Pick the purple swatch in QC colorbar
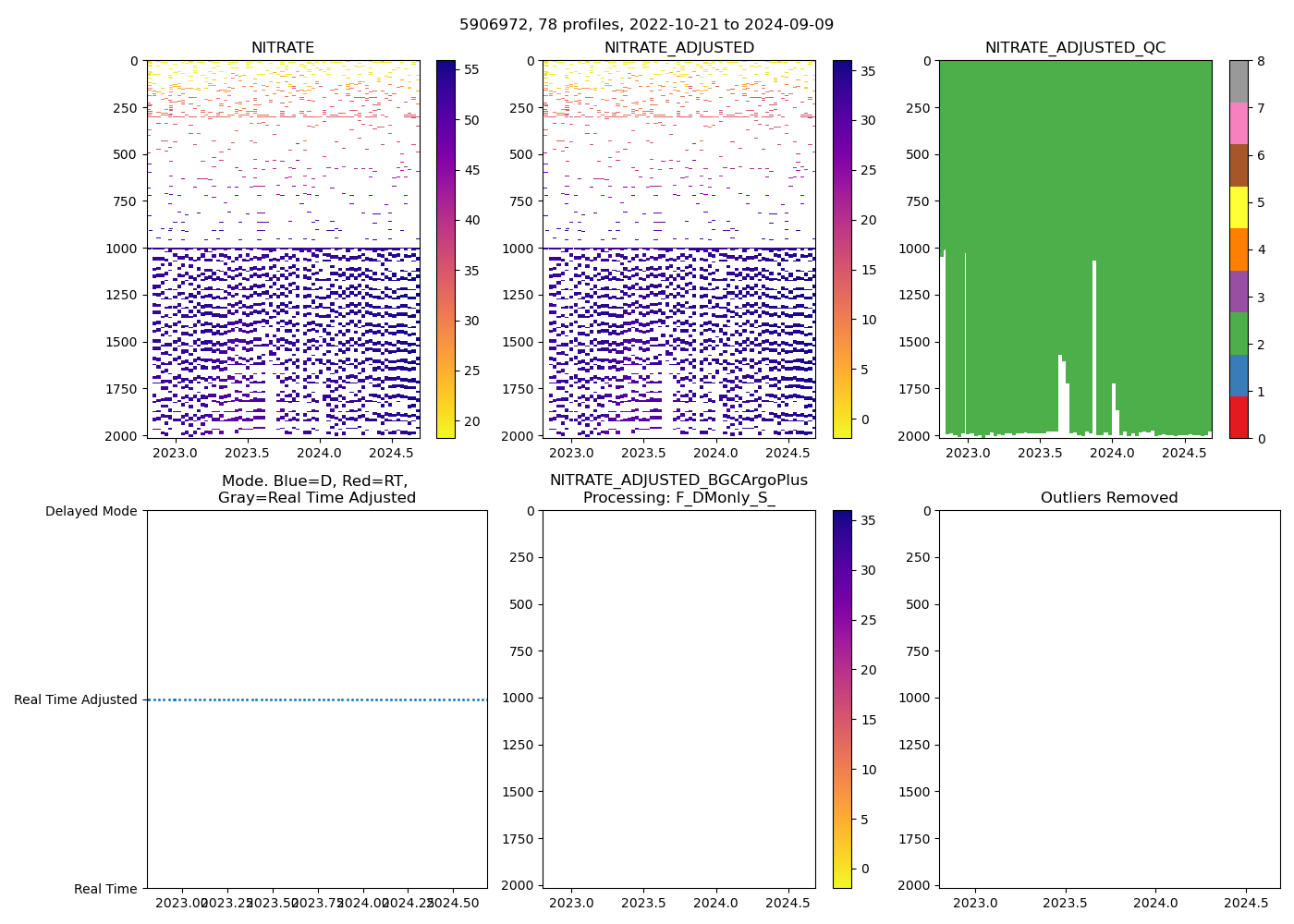 coord(1239,291)
